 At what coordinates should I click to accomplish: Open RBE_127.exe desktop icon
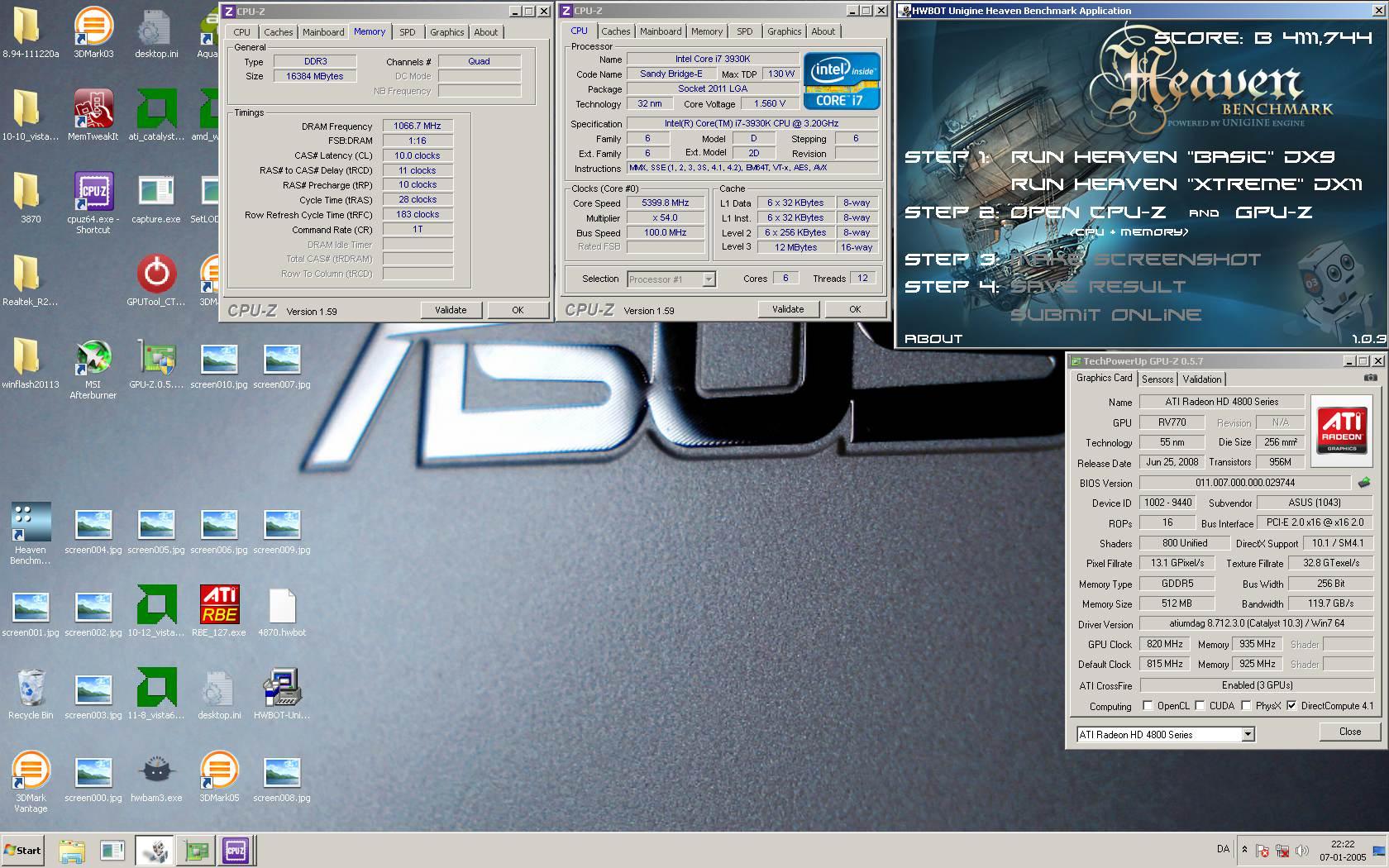tap(219, 610)
